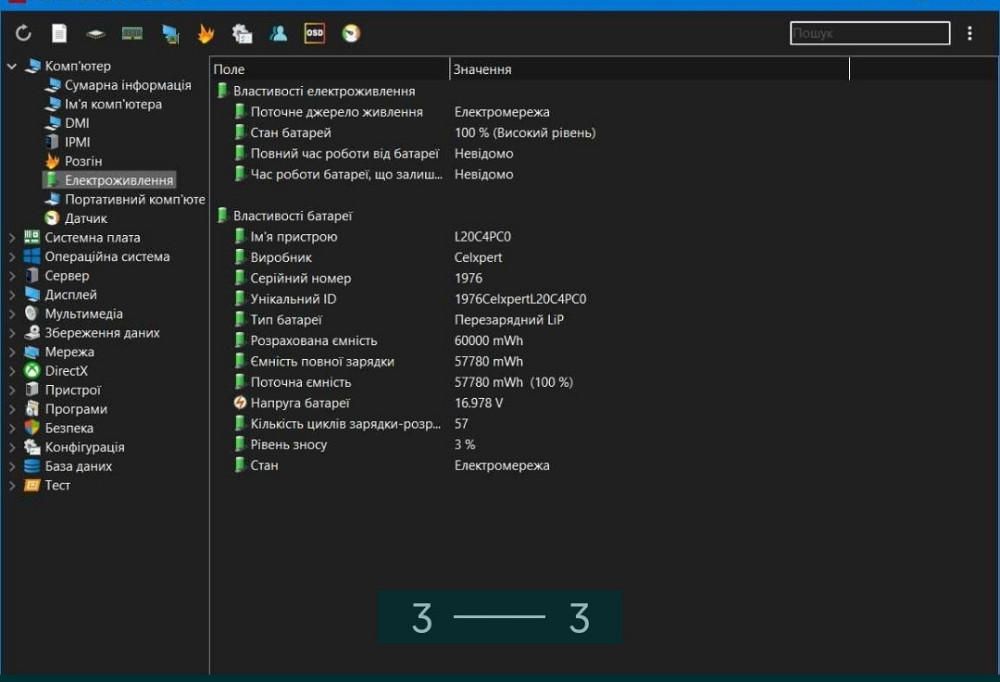Click the CPU chip toolbar icon
This screenshot has height=682, width=1000.
[95, 34]
